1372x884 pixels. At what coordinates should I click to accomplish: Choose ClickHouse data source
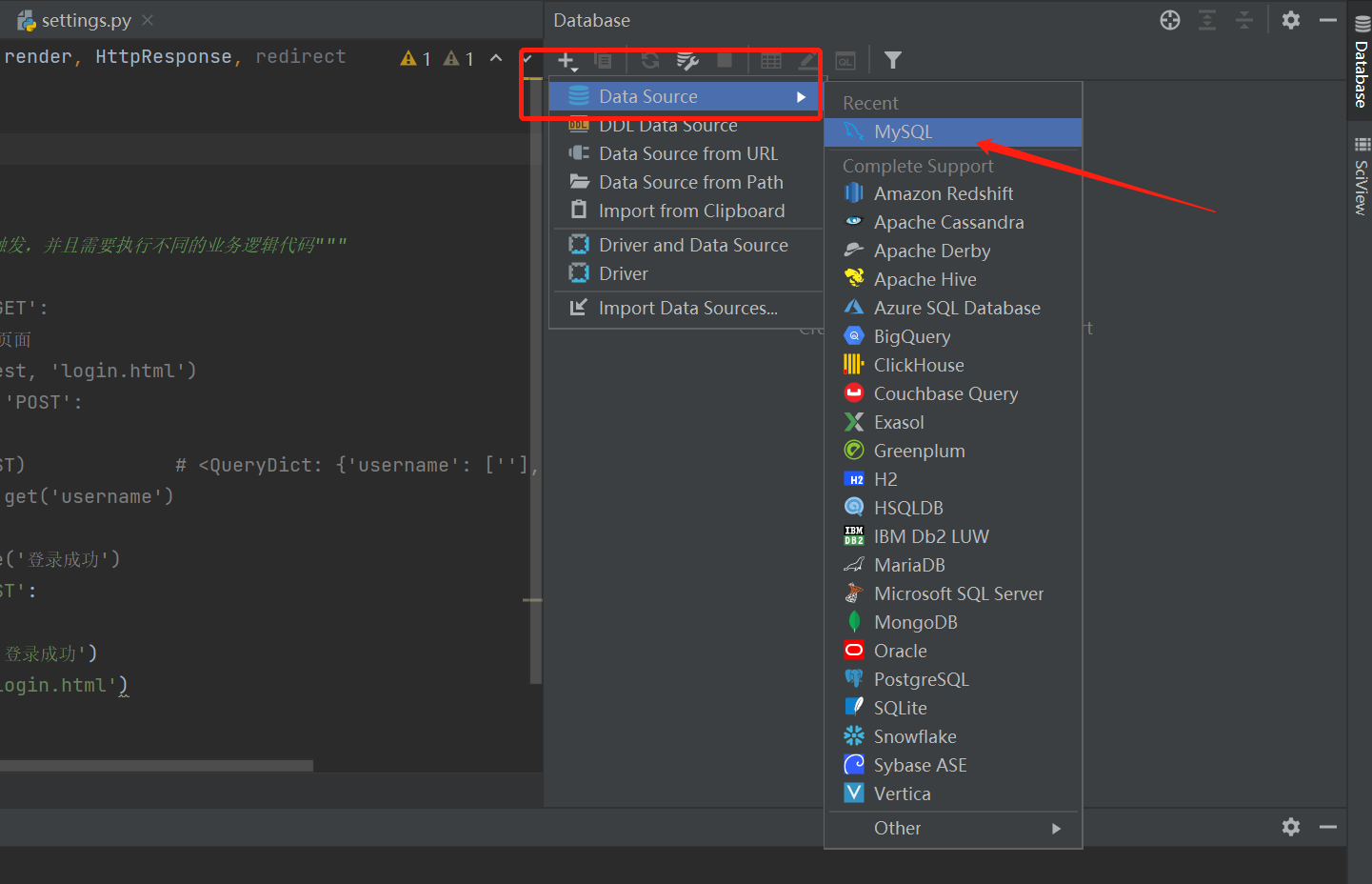pos(953,365)
